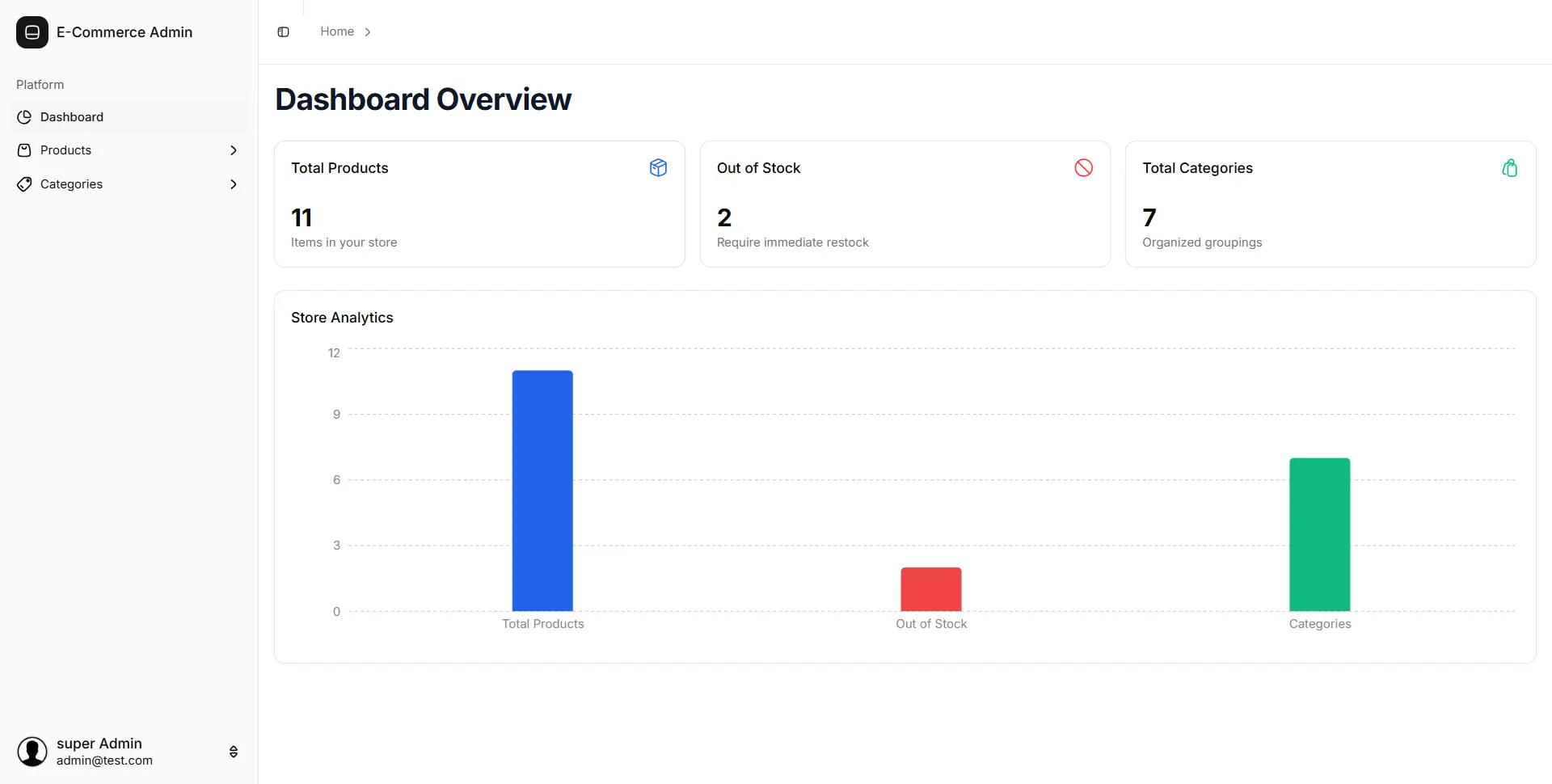Click 'Require immediate restock' caption
This screenshot has height=784, width=1552.
(x=792, y=242)
